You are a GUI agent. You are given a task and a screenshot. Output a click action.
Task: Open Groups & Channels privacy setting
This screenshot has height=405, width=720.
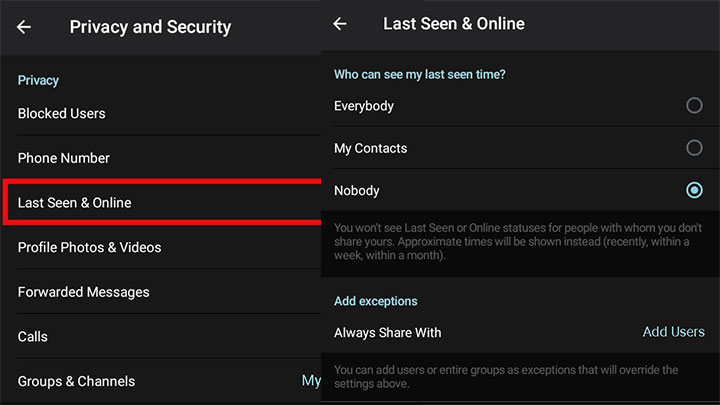(x=161, y=381)
